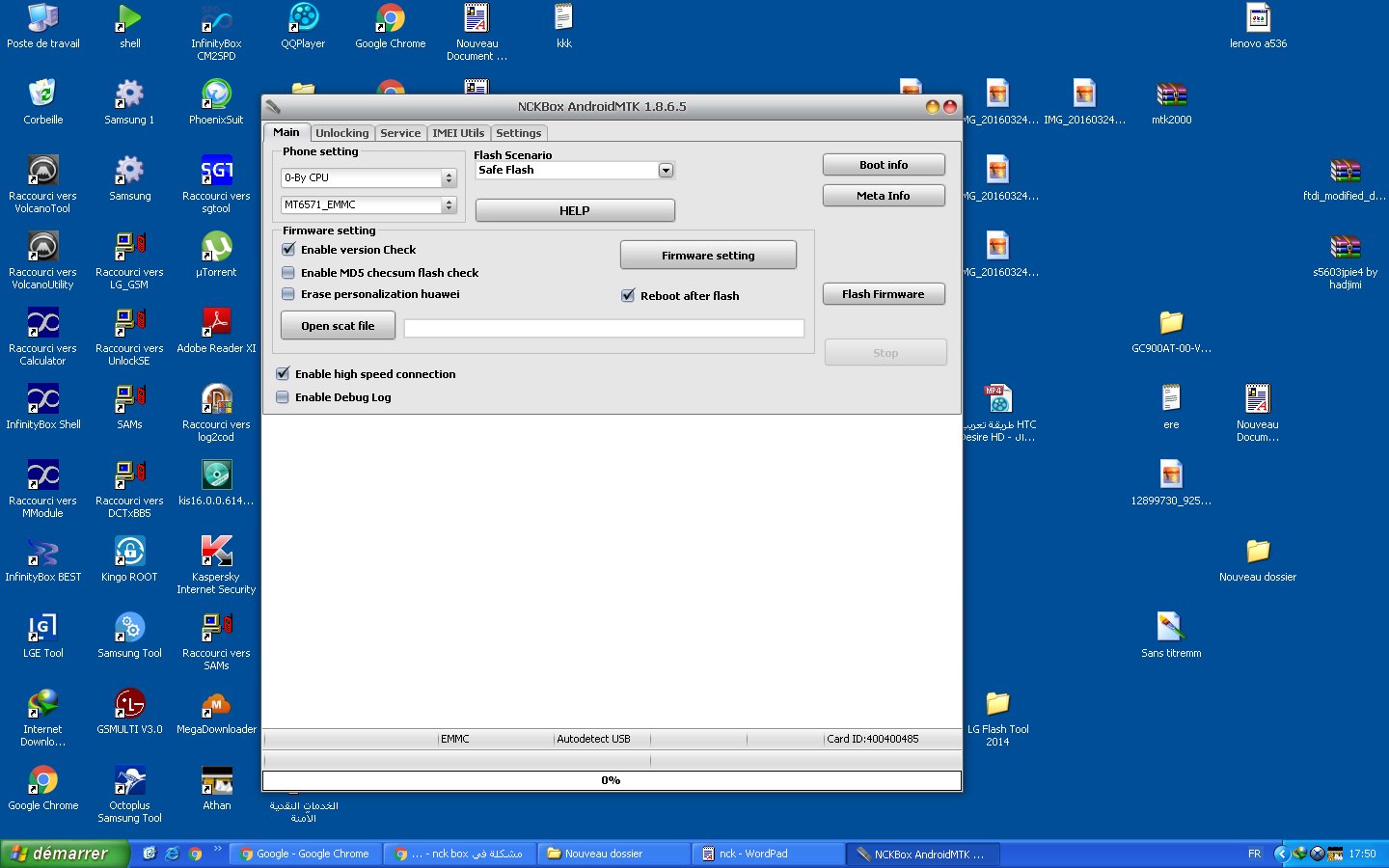Switch to the Unlocking tab
The height and width of the screenshot is (868, 1389).
pos(341,133)
